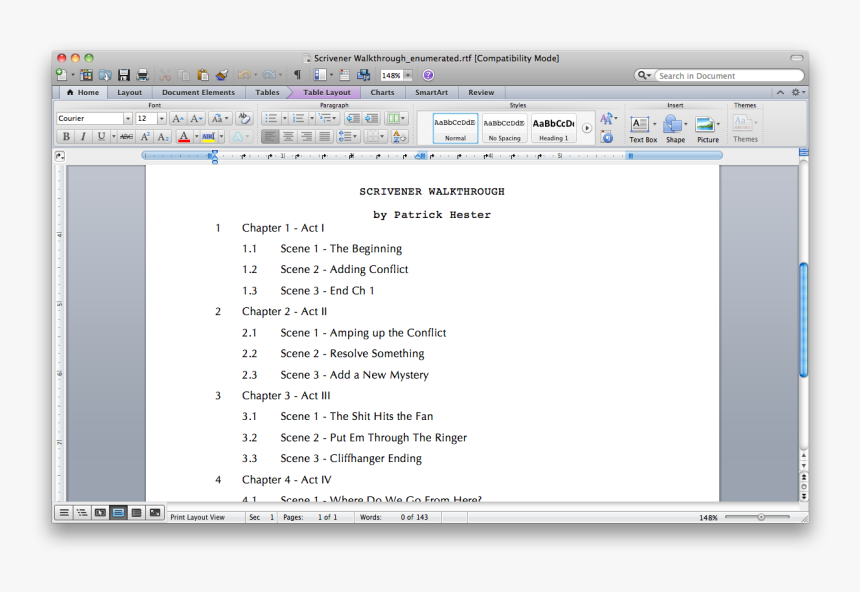Switch to the Layout ribbon tab
This screenshot has width=860, height=592.
click(x=129, y=92)
